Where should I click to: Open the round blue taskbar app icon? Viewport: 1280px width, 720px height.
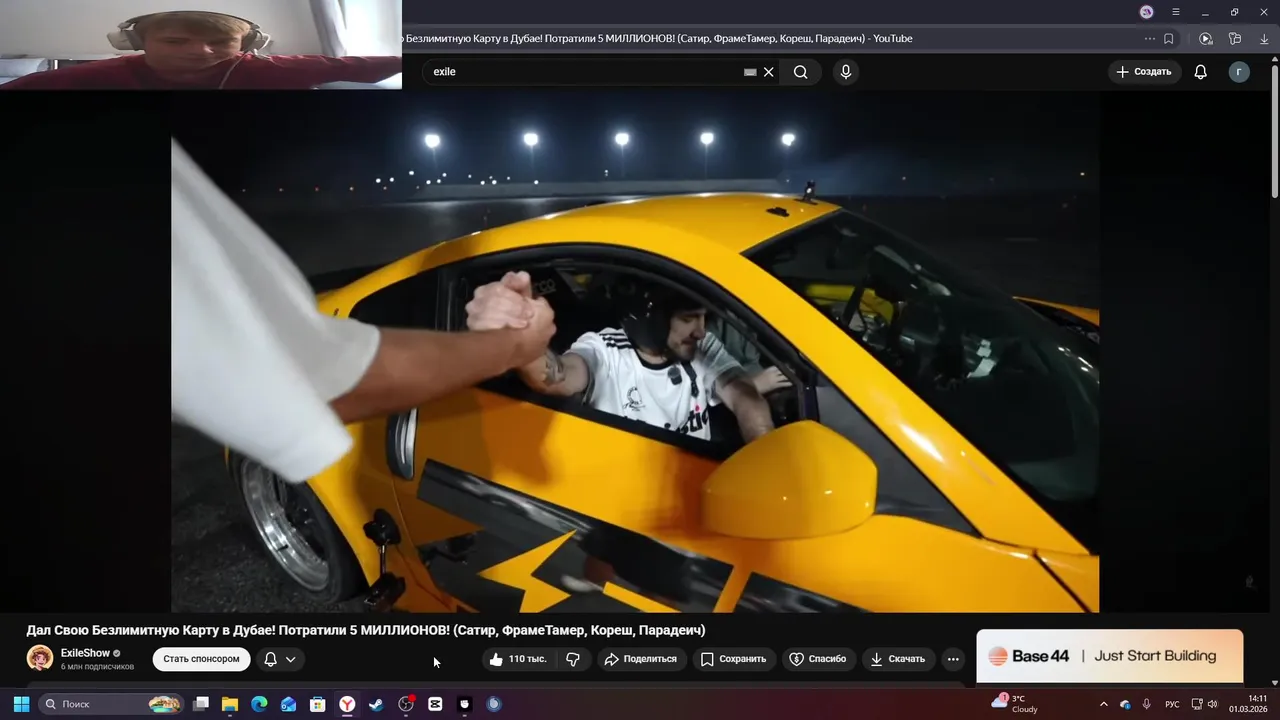coord(493,704)
